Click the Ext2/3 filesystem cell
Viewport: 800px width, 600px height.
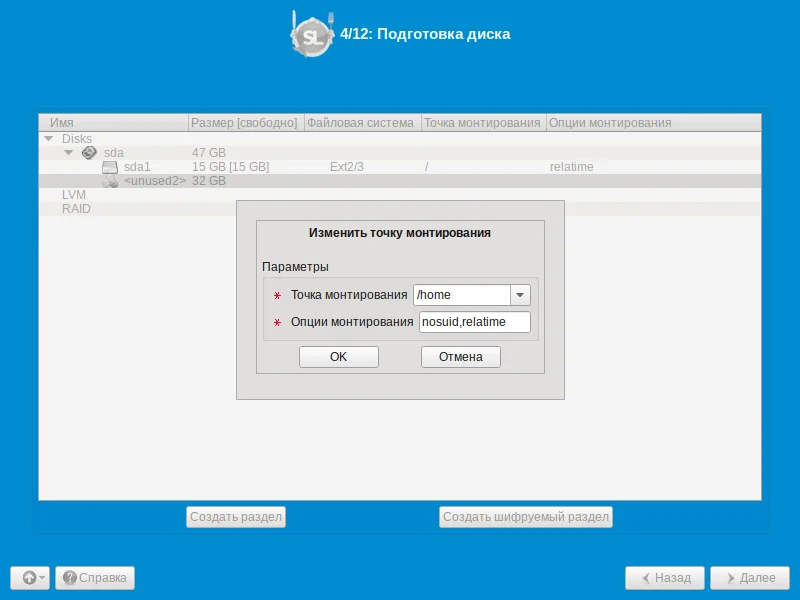pos(347,167)
